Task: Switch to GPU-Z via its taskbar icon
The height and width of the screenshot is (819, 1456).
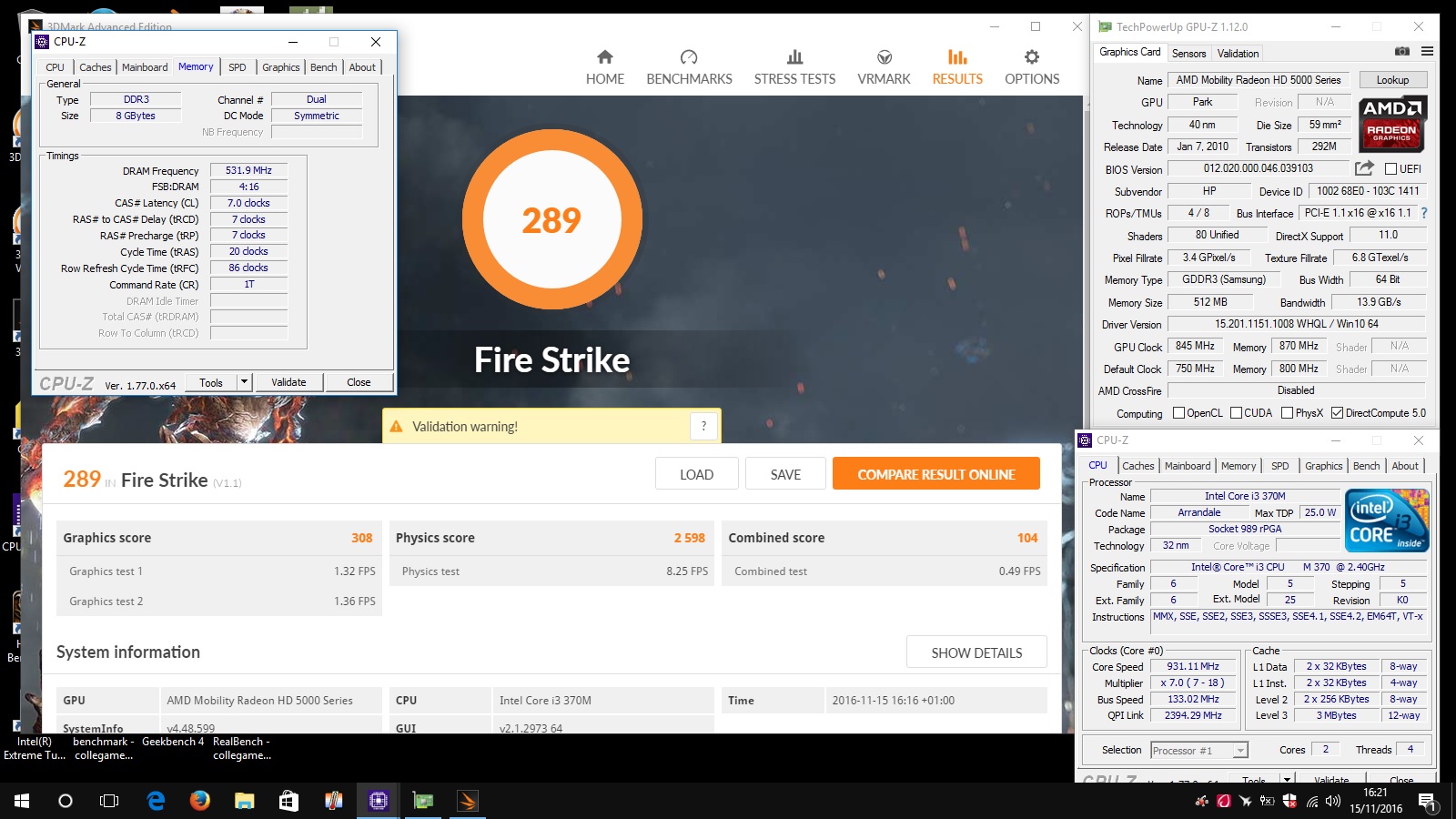Action: (x=423, y=801)
